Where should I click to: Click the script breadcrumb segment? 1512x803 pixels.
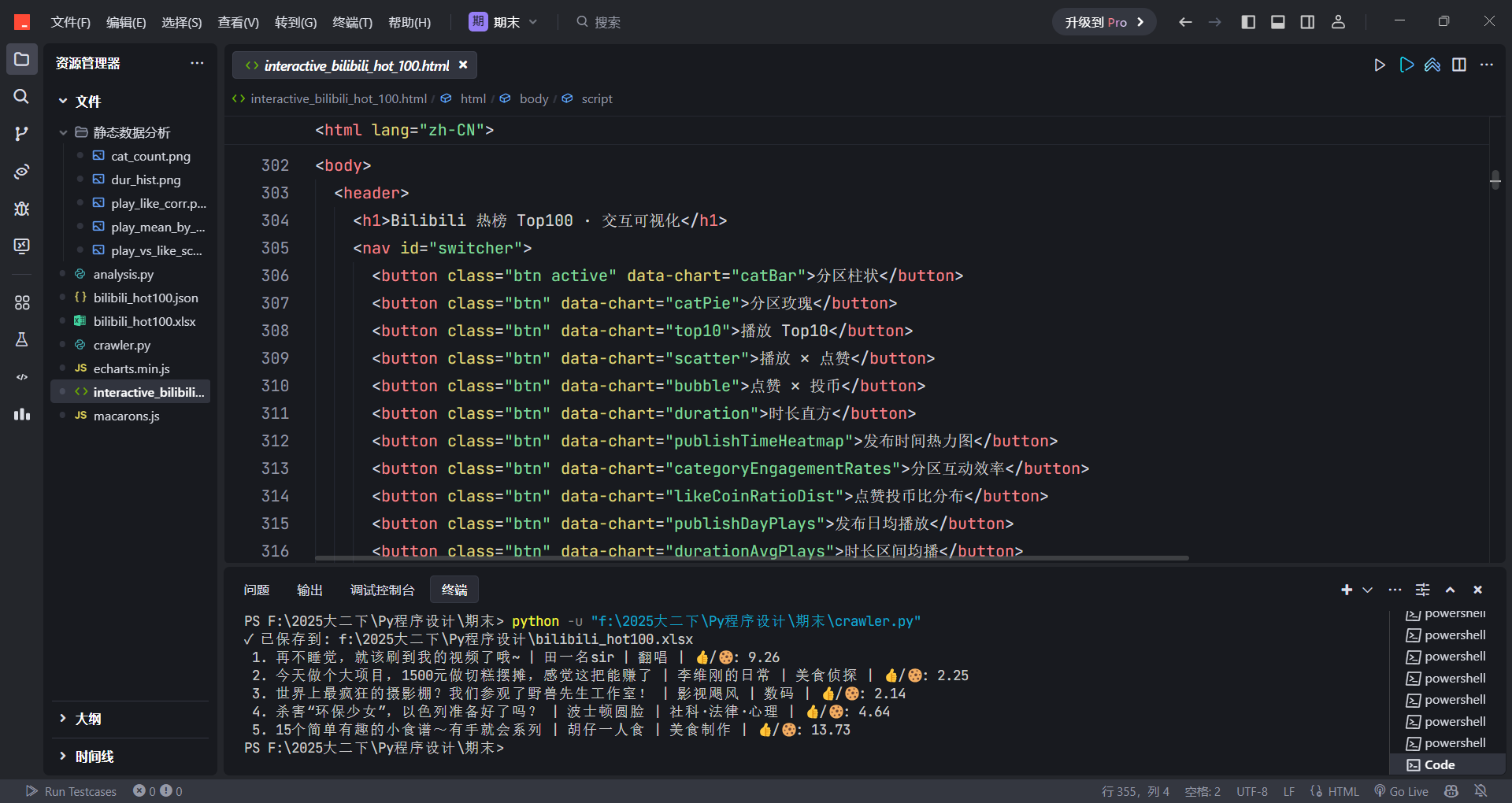click(x=596, y=98)
